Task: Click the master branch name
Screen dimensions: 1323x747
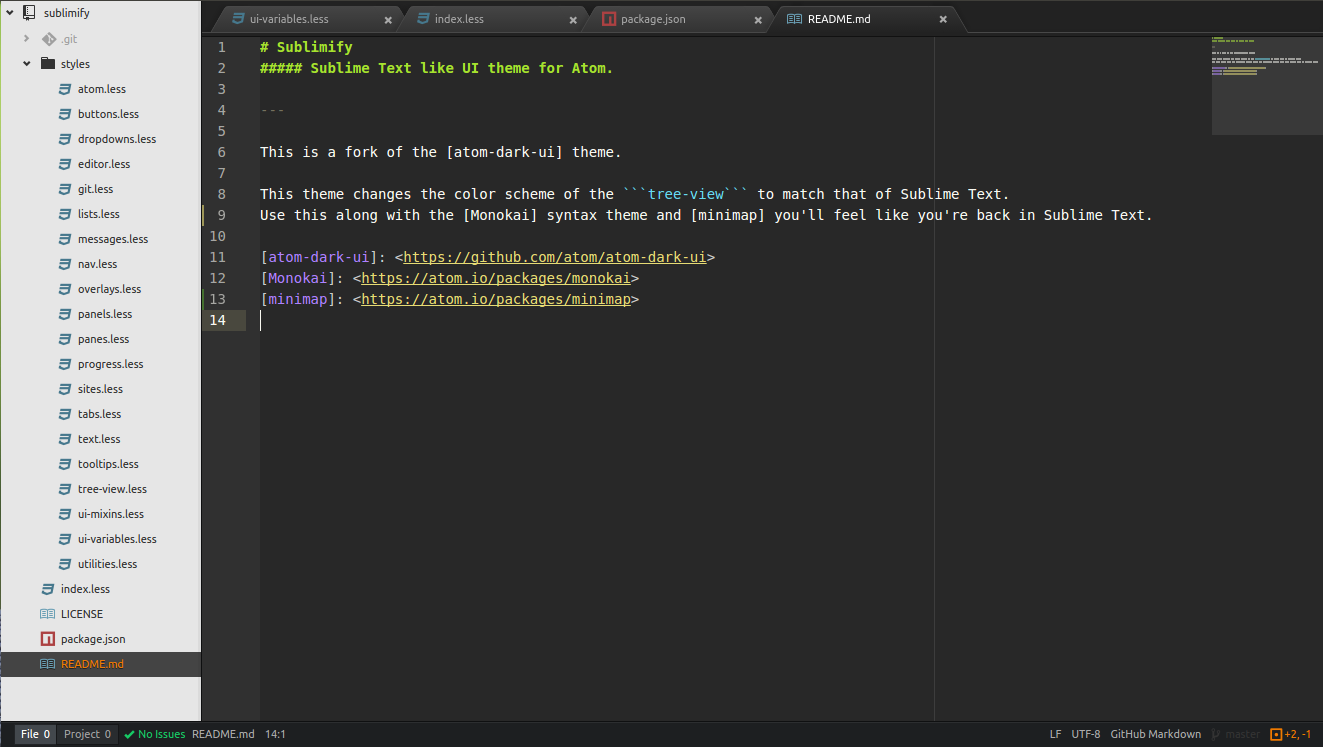Action: coord(1243,734)
